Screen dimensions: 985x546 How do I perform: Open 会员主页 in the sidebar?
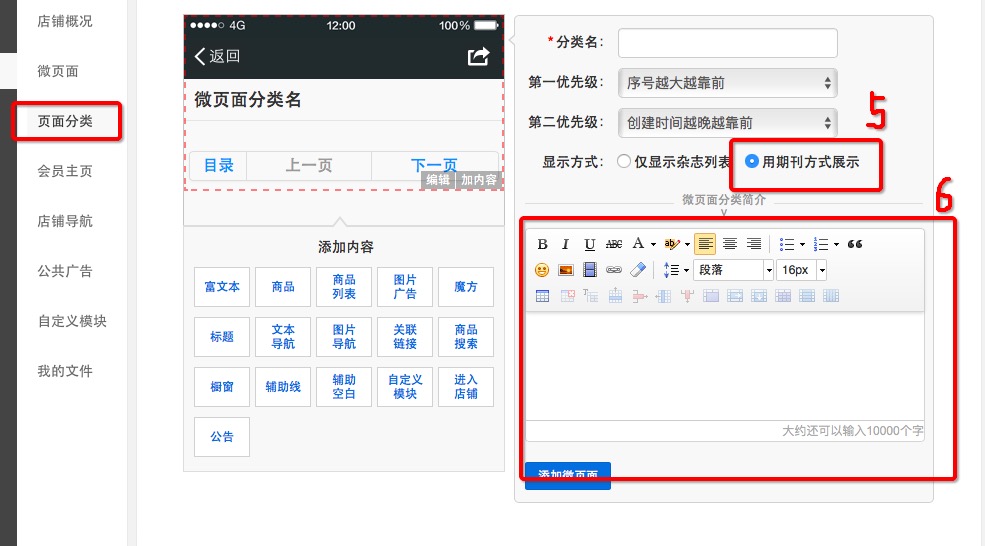[65, 172]
